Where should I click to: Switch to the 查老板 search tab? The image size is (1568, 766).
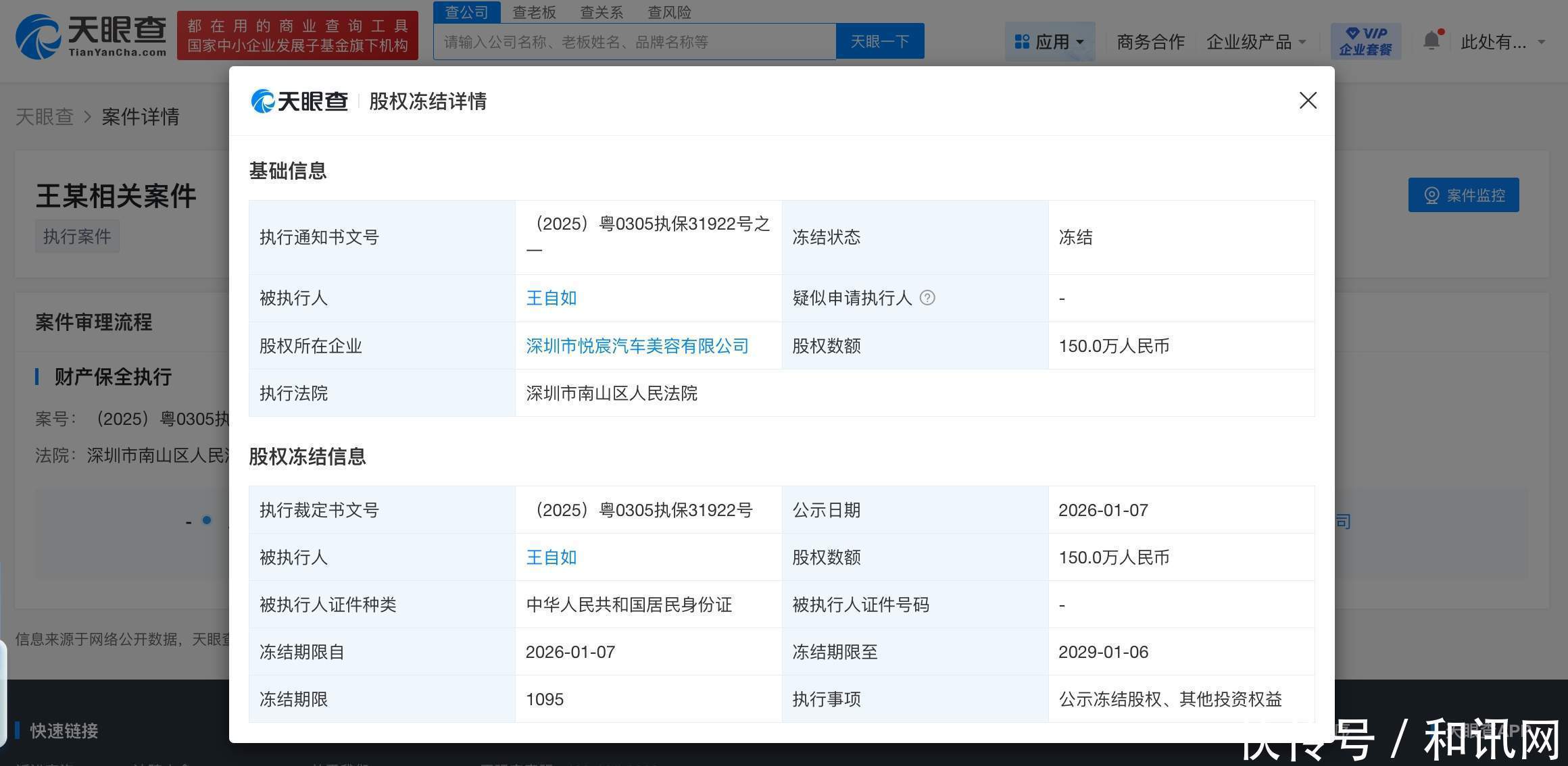[x=534, y=12]
